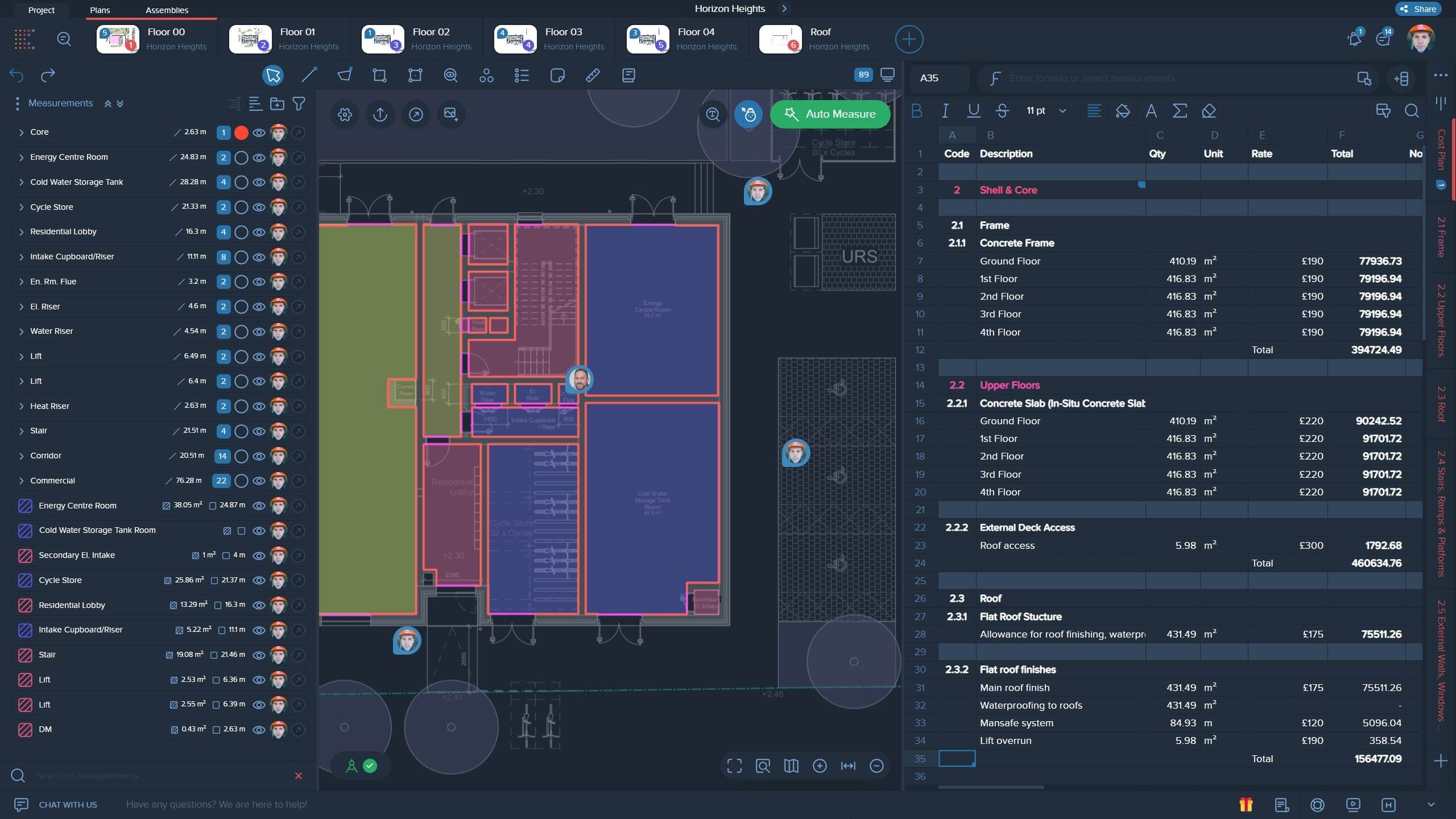
Task: Switch to the Assemblies tab
Action: click(x=167, y=10)
